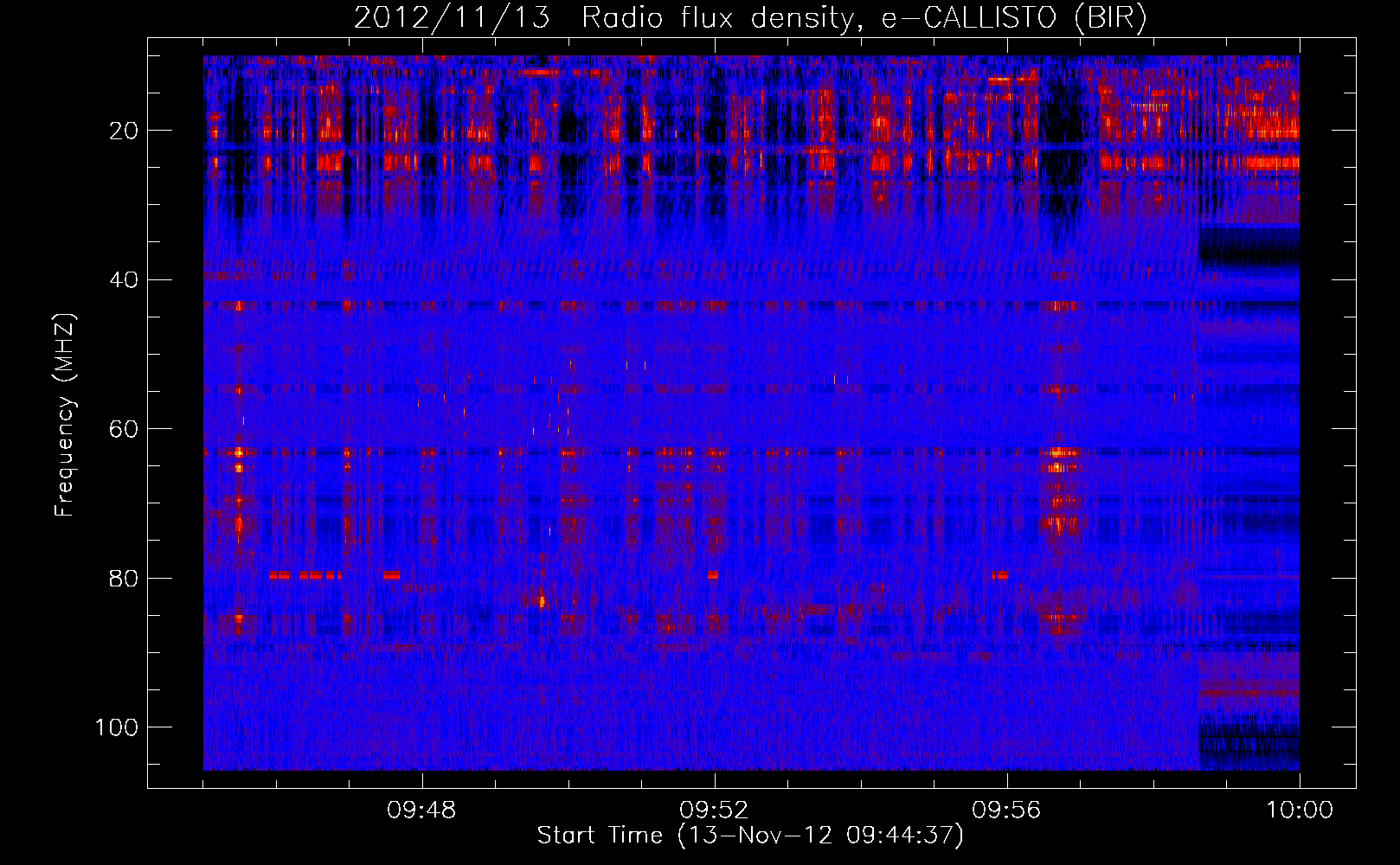1400x865 pixels.
Task: Click the '09:52' time tick label
Action: pyautogui.click(x=715, y=811)
